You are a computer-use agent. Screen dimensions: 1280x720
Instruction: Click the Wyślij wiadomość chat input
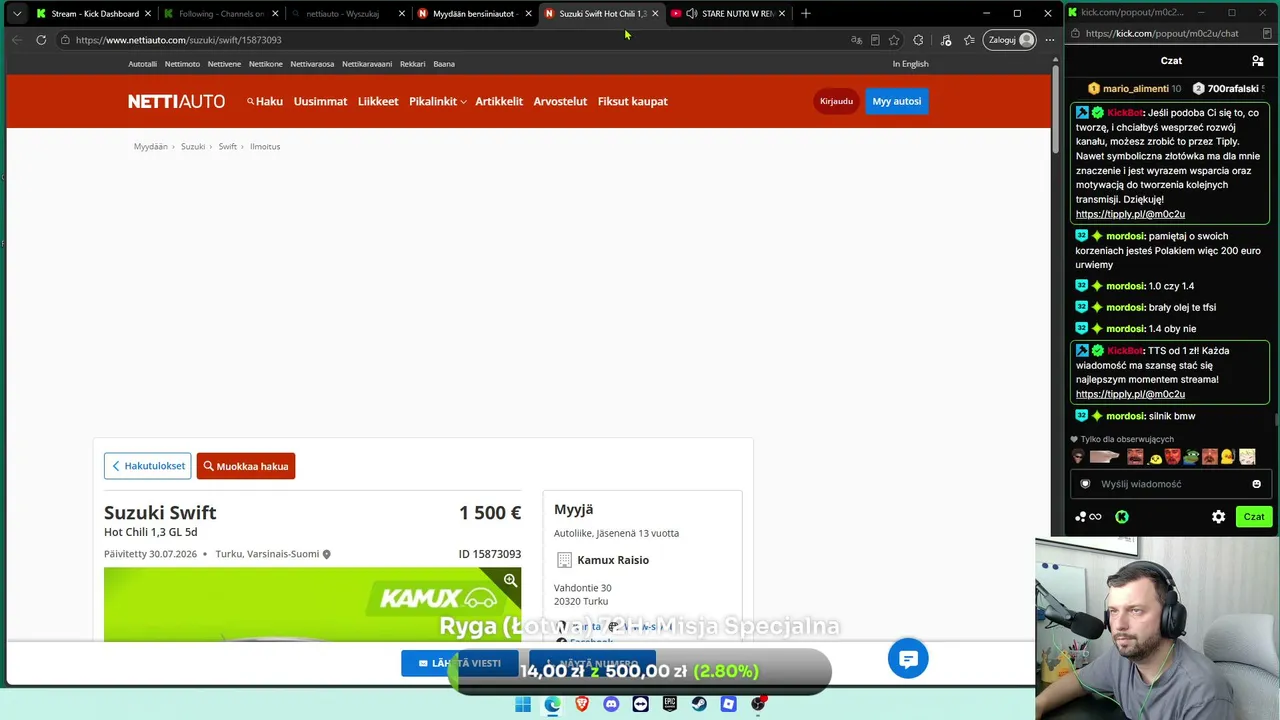tap(1170, 484)
